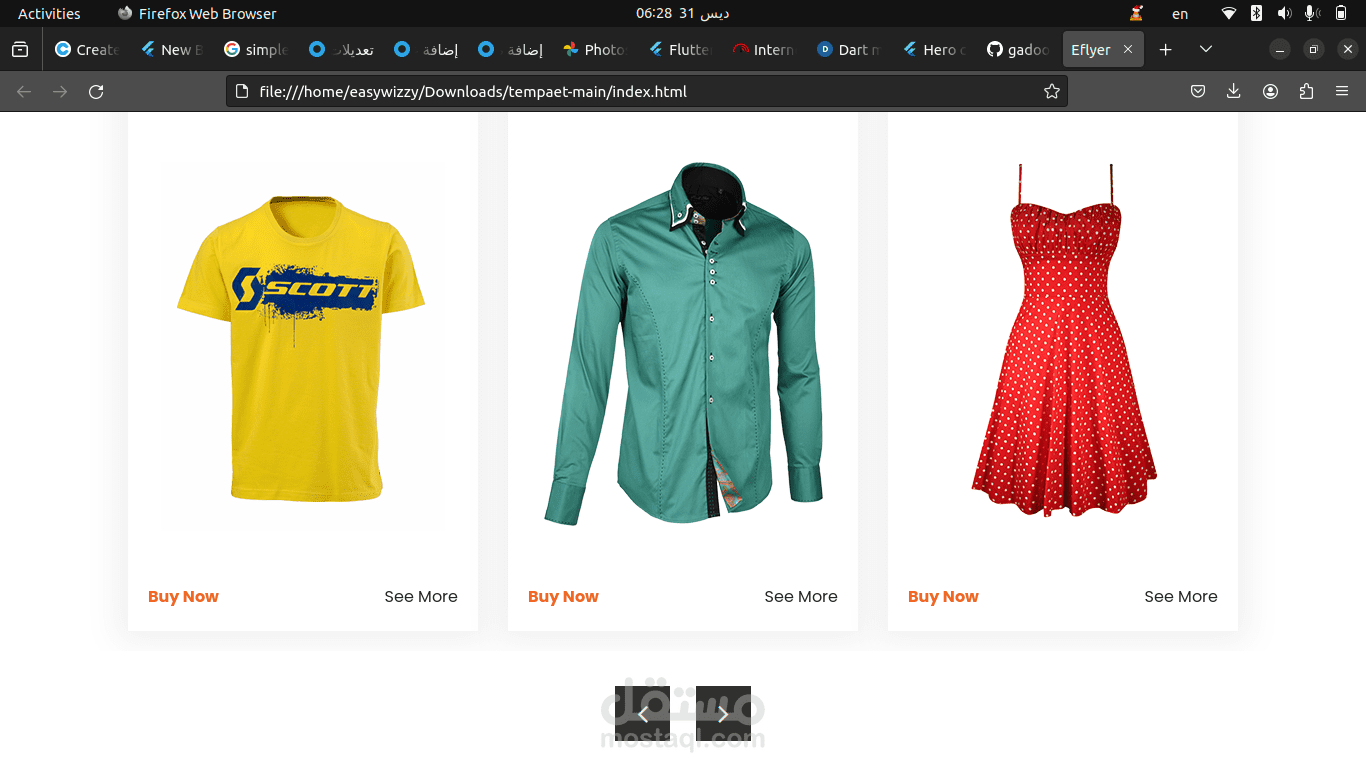Click See More under the red dress
The image size is (1366, 768).
(x=1181, y=597)
